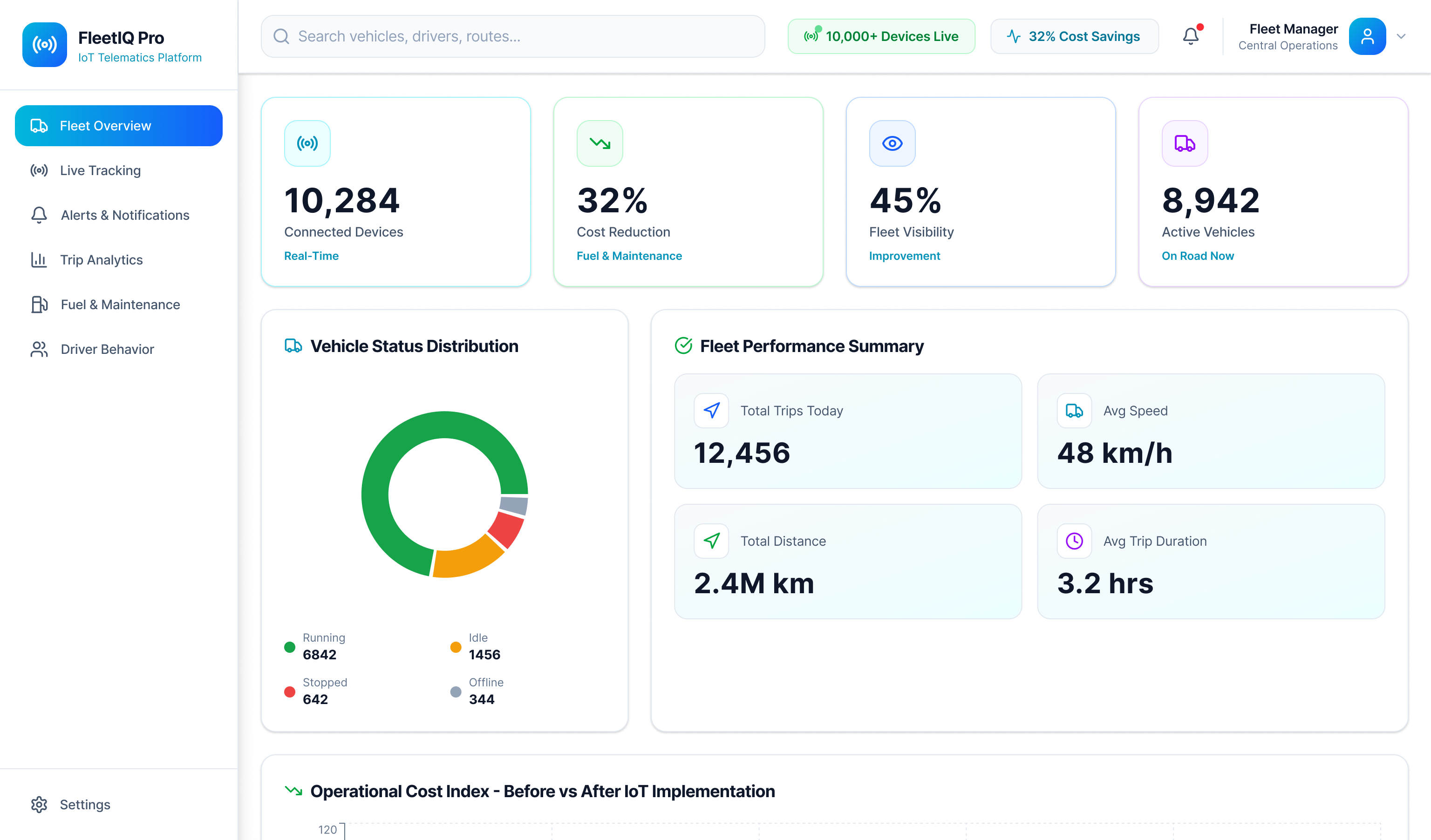Open the Live Tracking sidebar icon
The width and height of the screenshot is (1431, 840).
pyautogui.click(x=39, y=170)
